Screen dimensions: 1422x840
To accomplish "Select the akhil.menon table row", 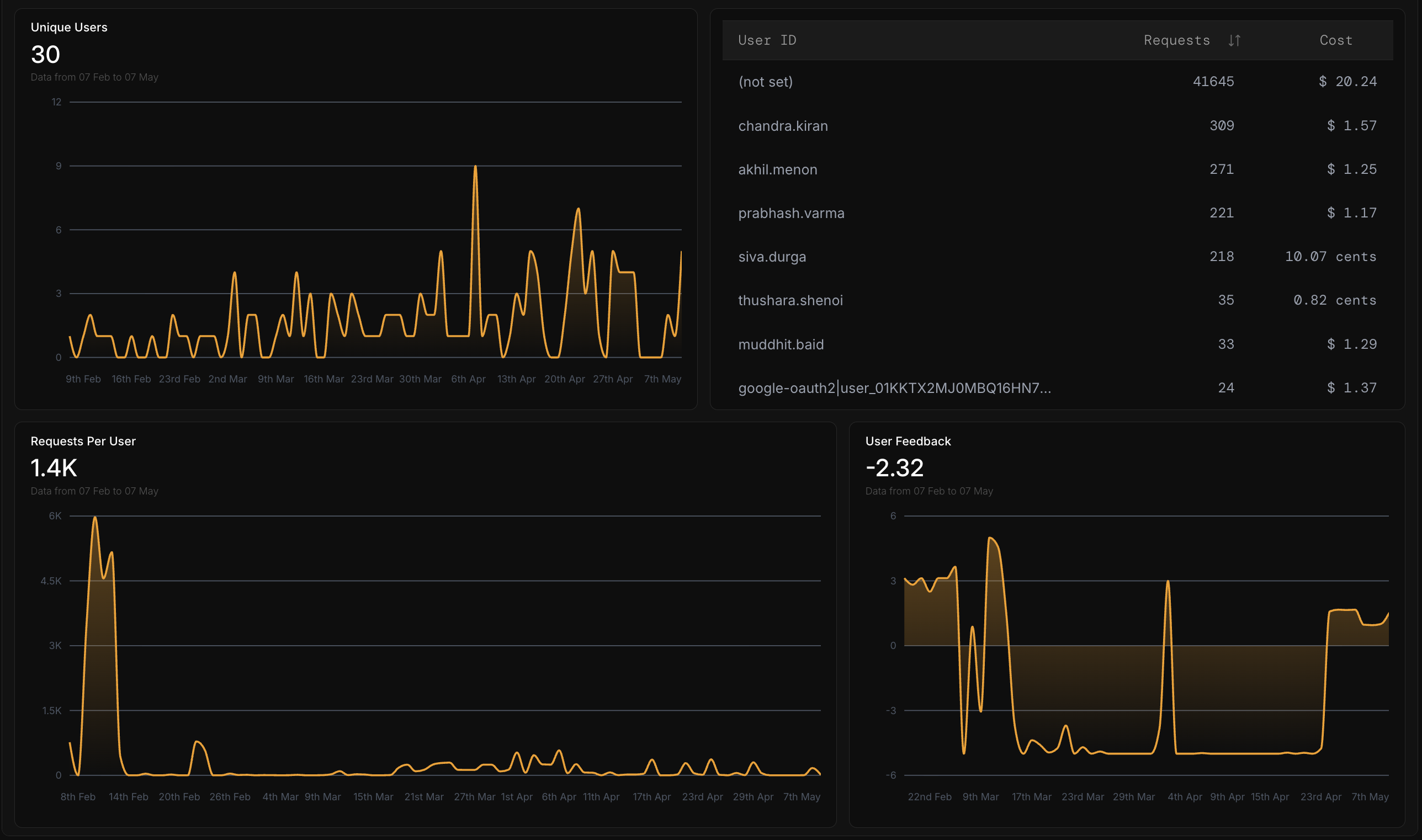I will click(x=1058, y=169).
